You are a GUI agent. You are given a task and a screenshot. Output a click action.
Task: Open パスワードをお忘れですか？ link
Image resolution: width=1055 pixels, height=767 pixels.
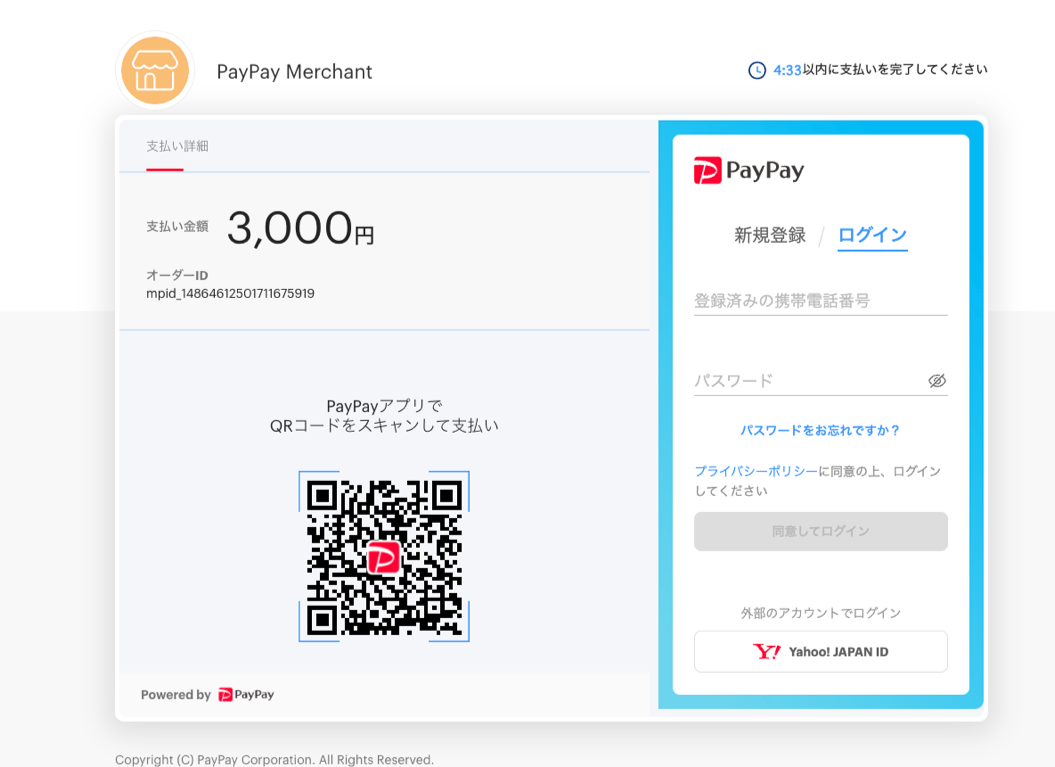click(820, 431)
